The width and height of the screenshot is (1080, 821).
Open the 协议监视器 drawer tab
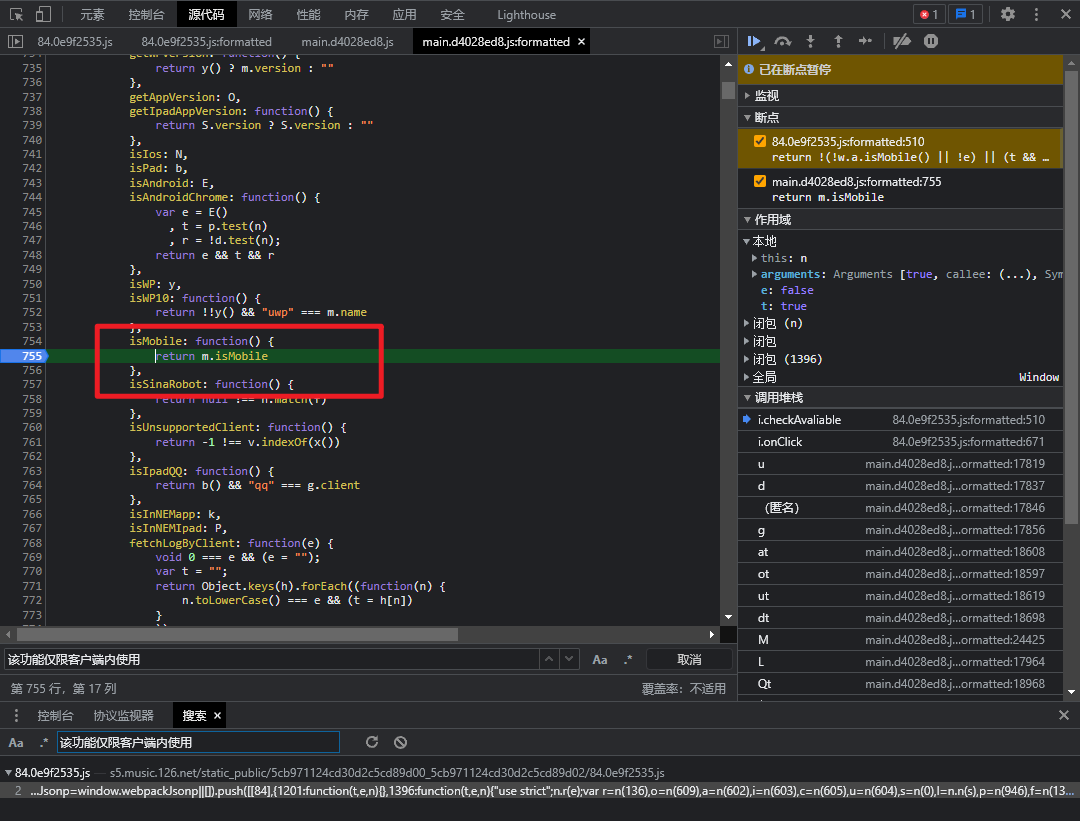click(x=123, y=716)
